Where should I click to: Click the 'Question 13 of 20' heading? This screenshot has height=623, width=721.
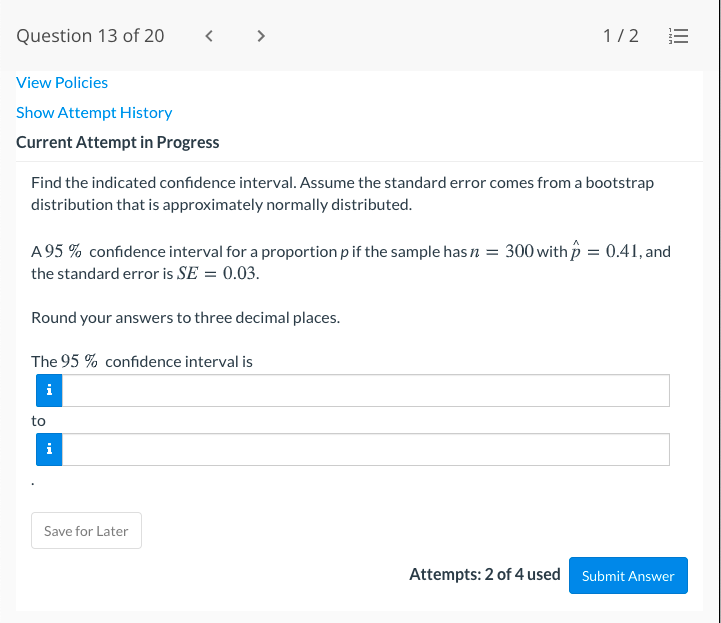[90, 36]
